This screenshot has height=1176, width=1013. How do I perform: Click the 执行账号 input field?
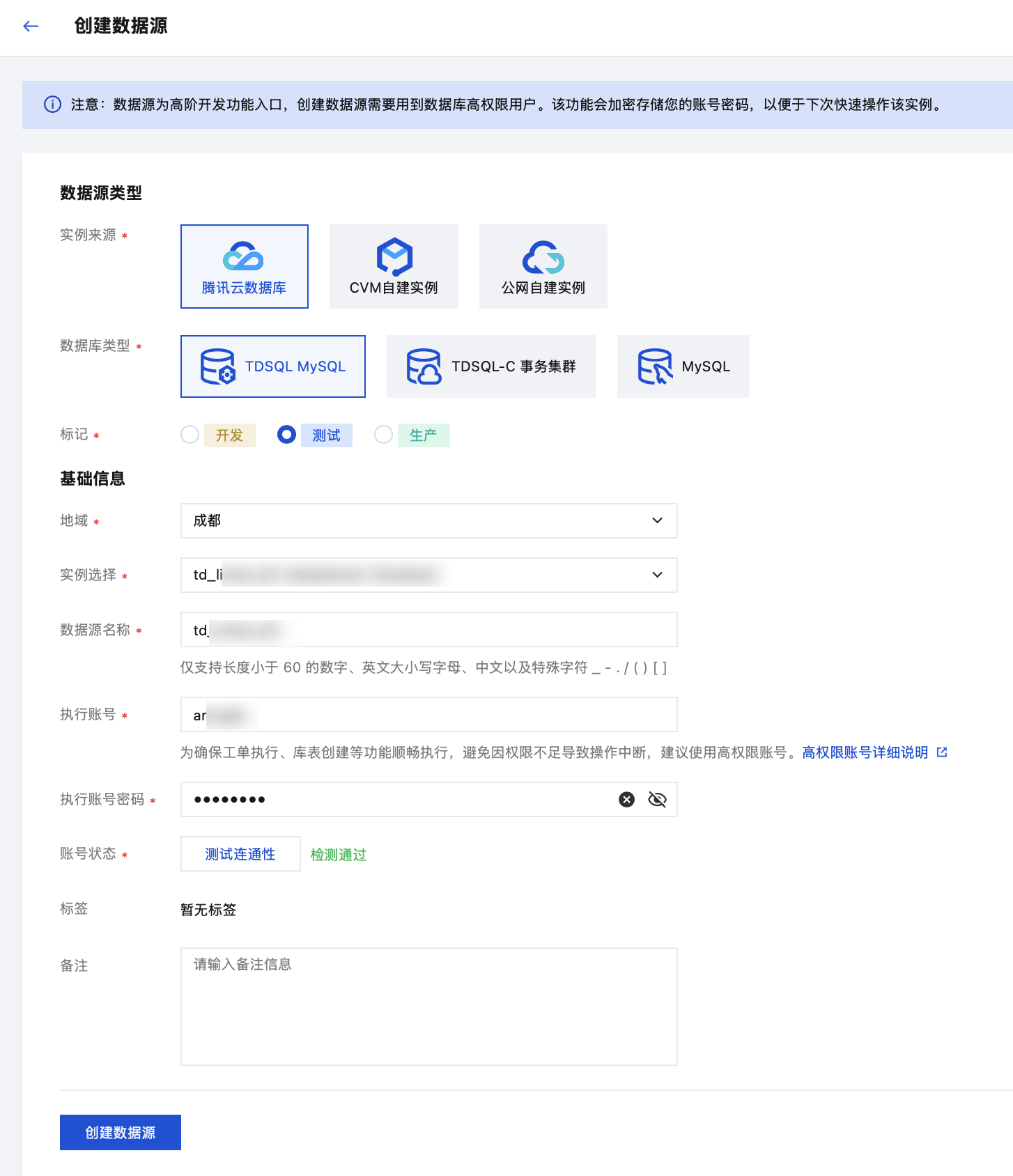(x=429, y=715)
